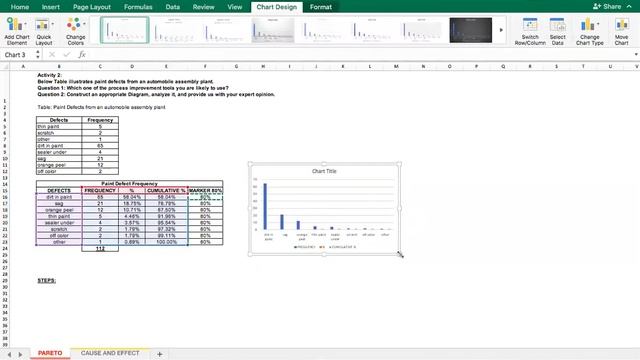This screenshot has height=360, width=640.
Task: Open the Home ribbon tab
Action: click(20, 7)
